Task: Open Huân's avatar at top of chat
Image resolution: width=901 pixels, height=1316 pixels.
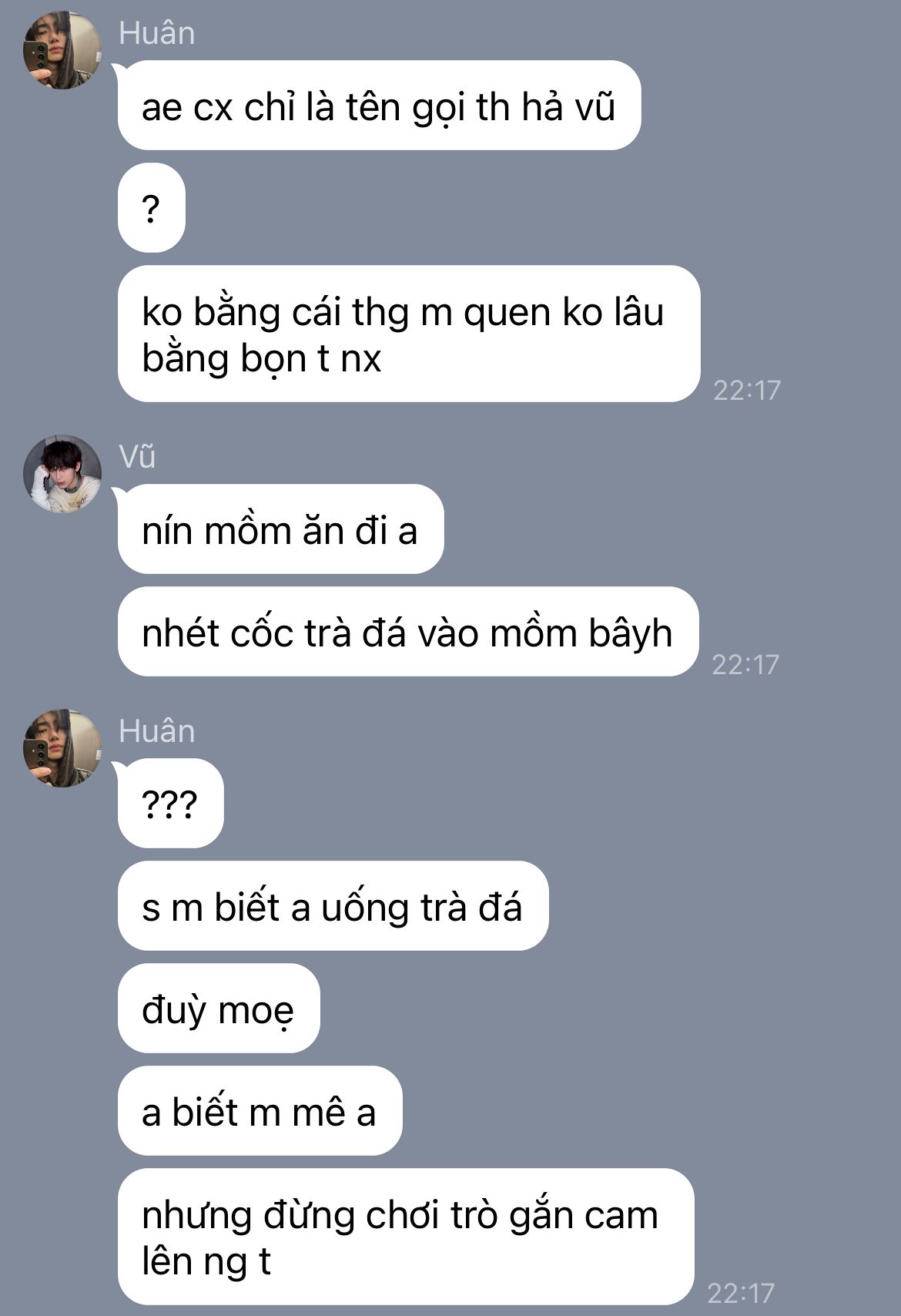Action: (x=62, y=51)
